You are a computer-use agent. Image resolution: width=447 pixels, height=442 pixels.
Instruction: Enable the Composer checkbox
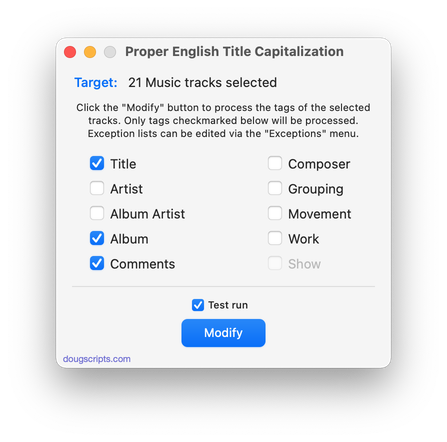coord(275,163)
